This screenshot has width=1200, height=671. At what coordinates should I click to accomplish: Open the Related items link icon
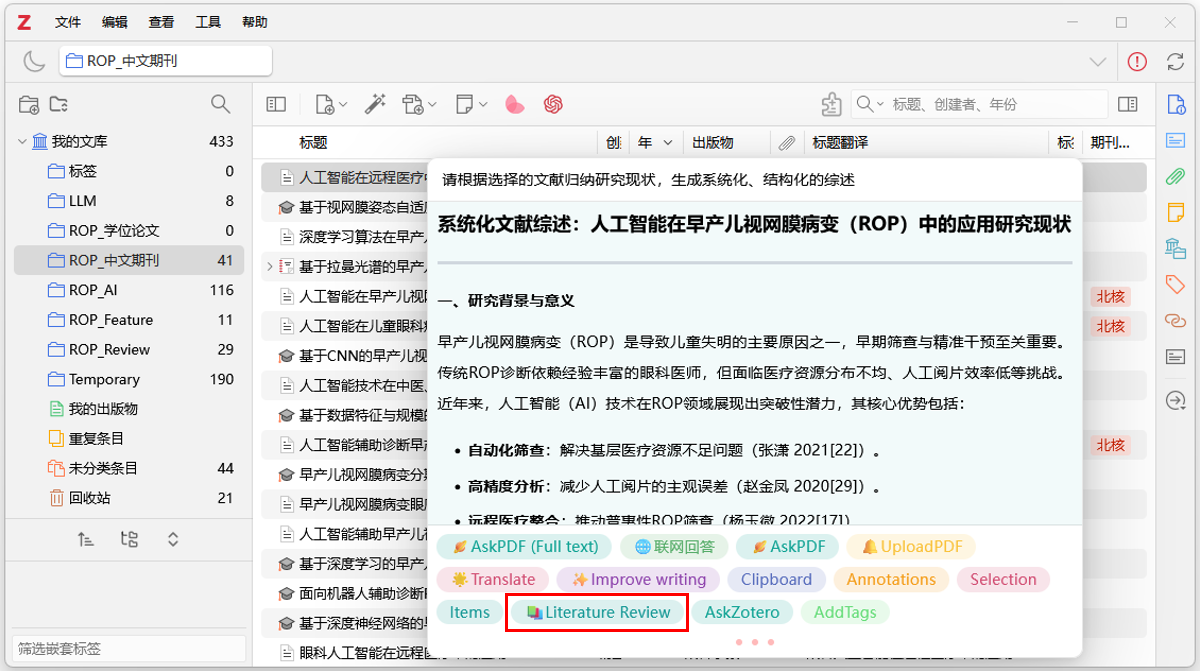[1175, 320]
